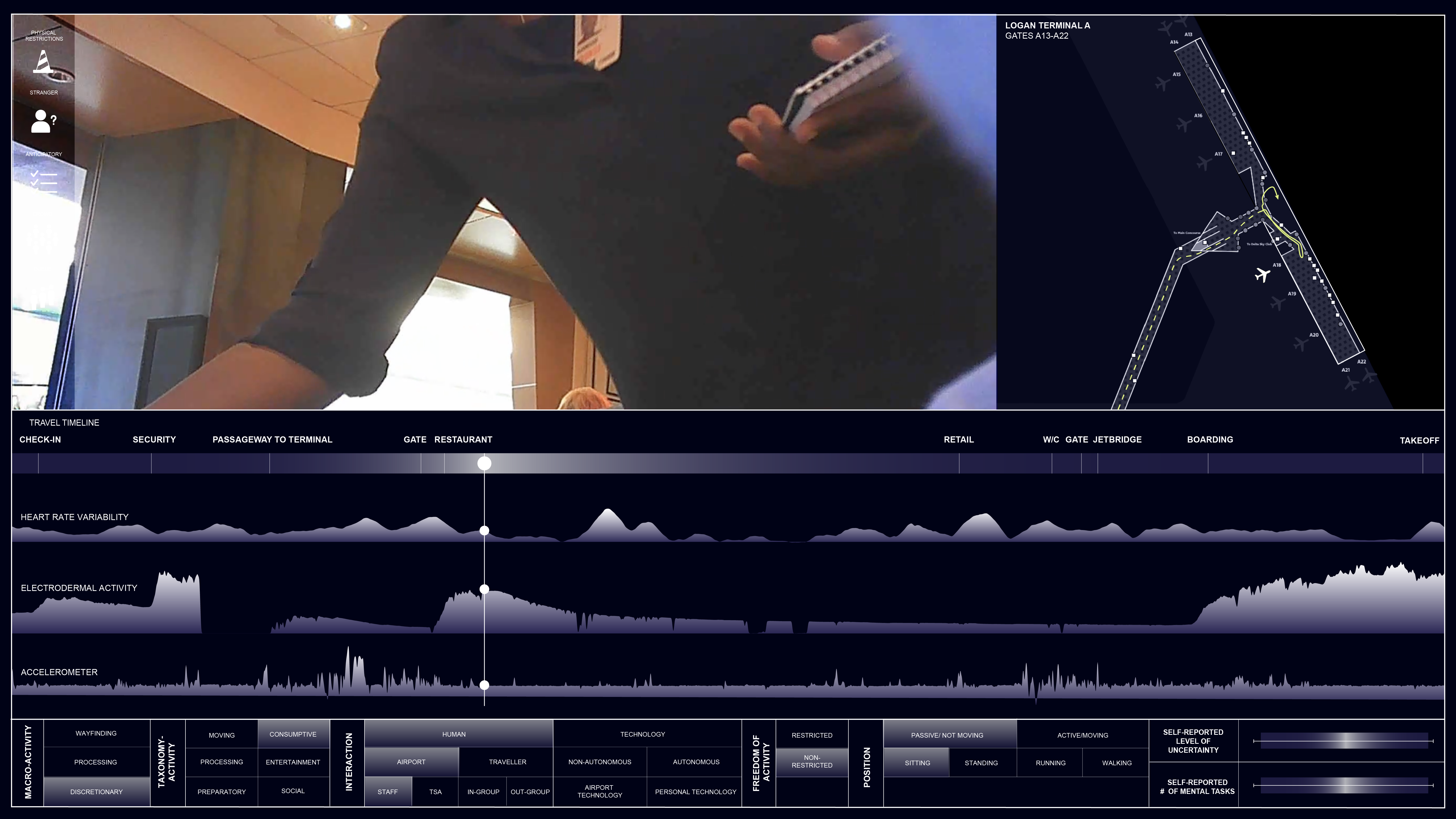This screenshot has width=1456, height=819.
Task: Click the playhead dot on Accelerometer graph
Action: tap(484, 685)
